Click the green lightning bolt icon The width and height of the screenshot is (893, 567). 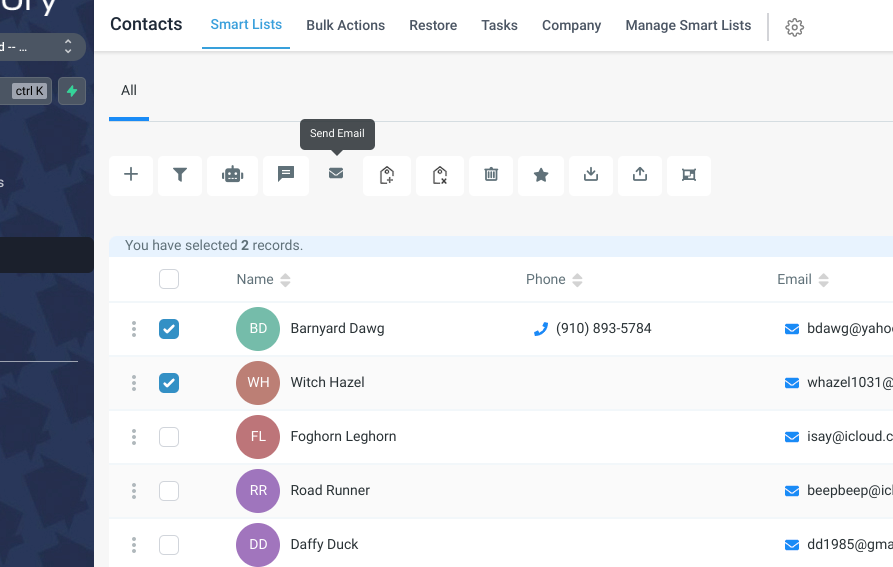[72, 91]
